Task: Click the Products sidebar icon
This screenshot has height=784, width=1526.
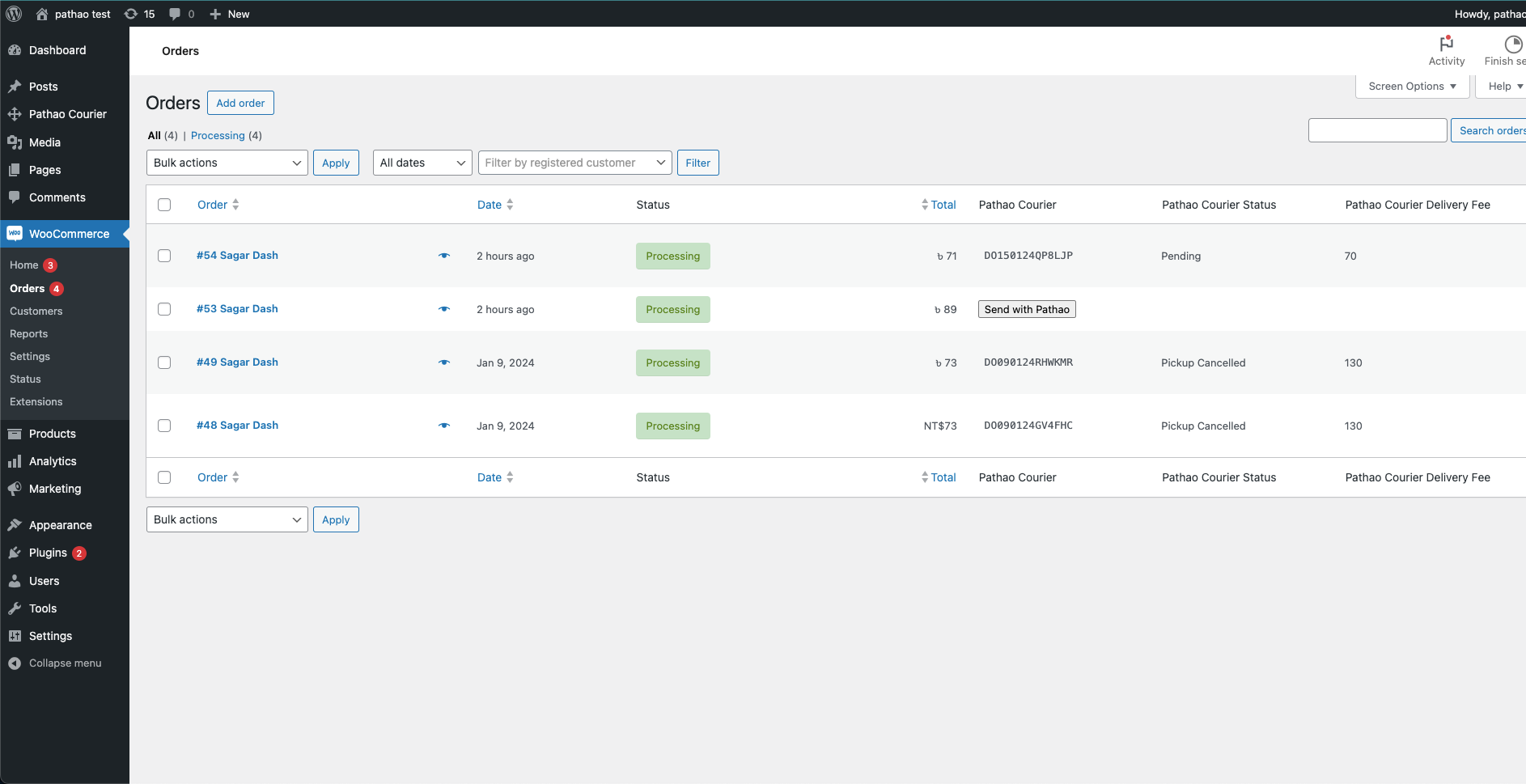Action: [x=15, y=434]
